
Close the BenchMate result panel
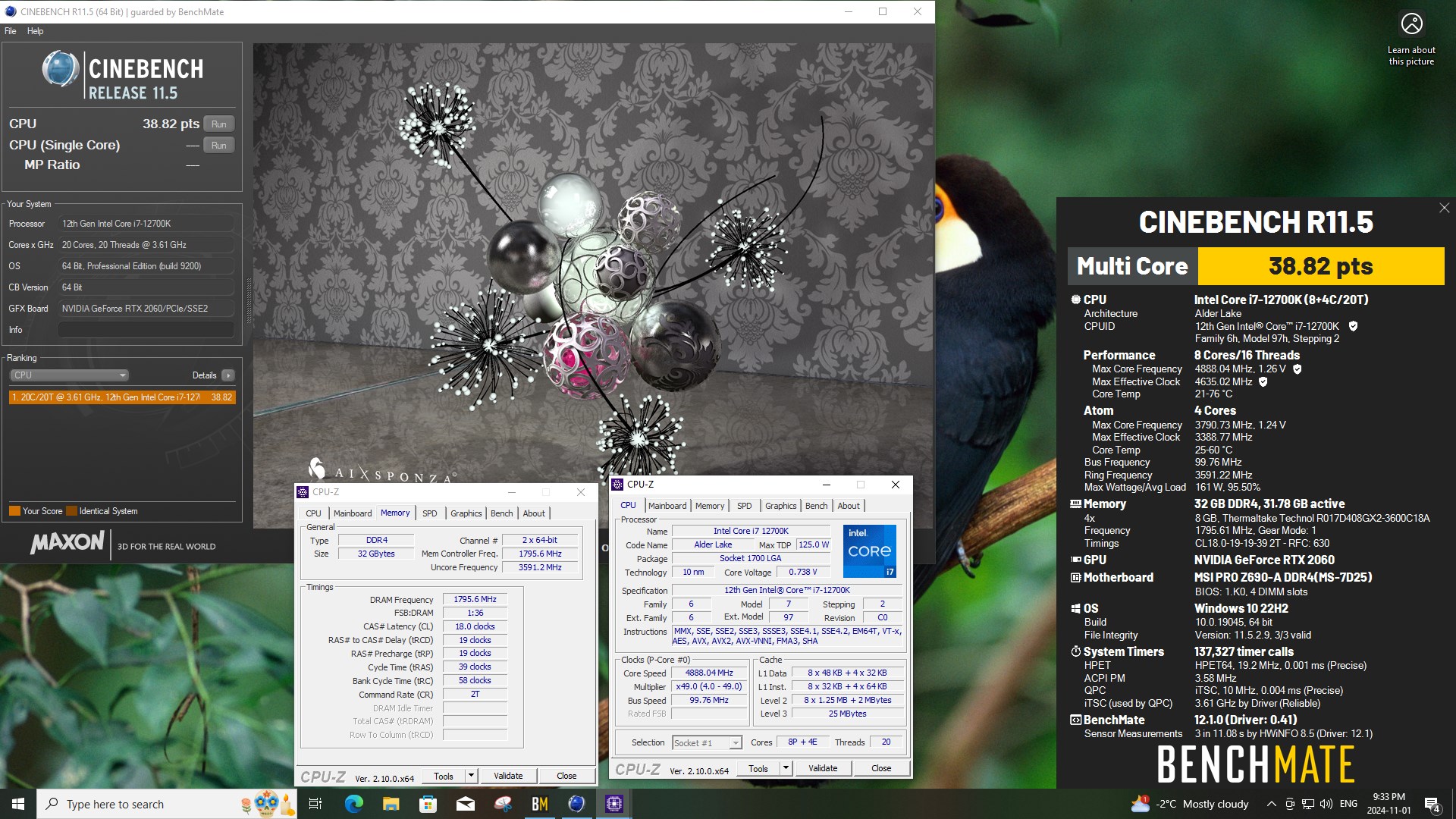tap(1444, 208)
